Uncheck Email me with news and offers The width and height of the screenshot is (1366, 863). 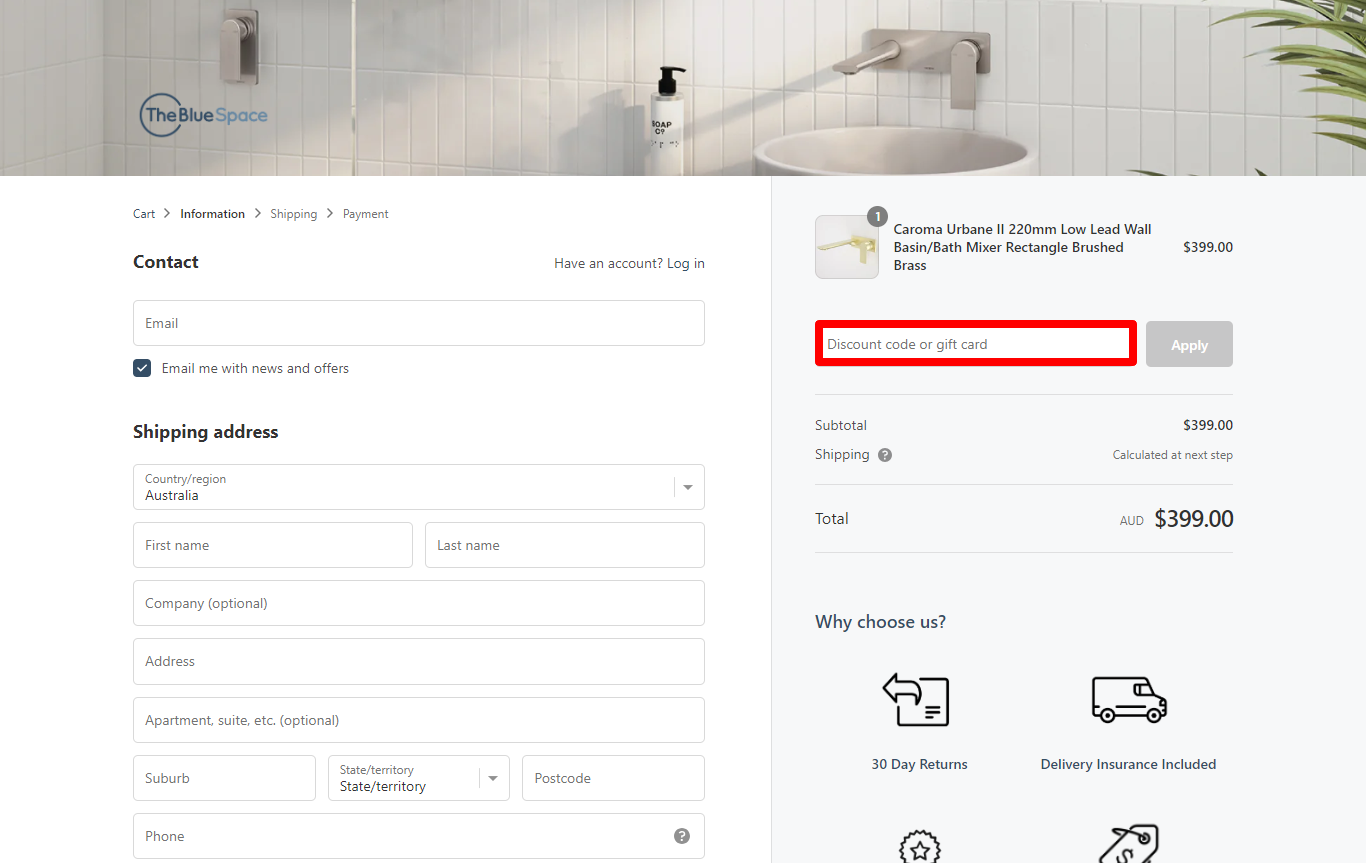click(x=142, y=368)
